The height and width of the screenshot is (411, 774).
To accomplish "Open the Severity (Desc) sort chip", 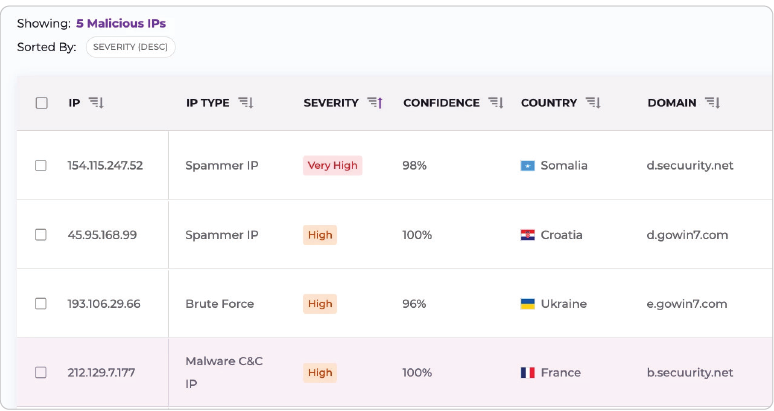I will pyautogui.click(x=130, y=47).
